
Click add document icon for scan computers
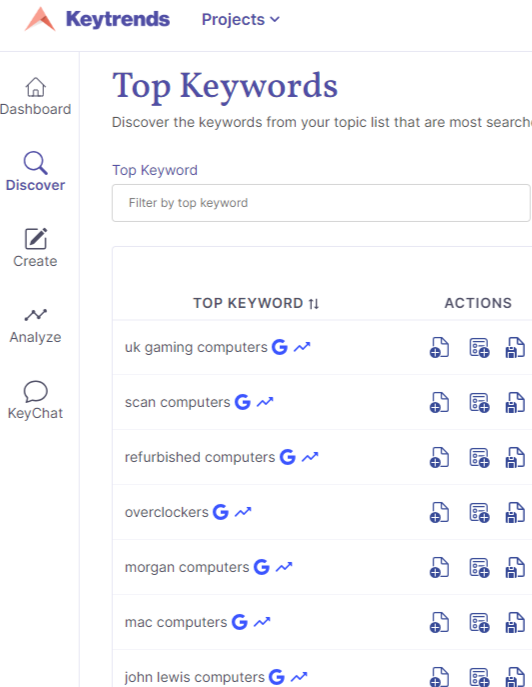[439, 403]
